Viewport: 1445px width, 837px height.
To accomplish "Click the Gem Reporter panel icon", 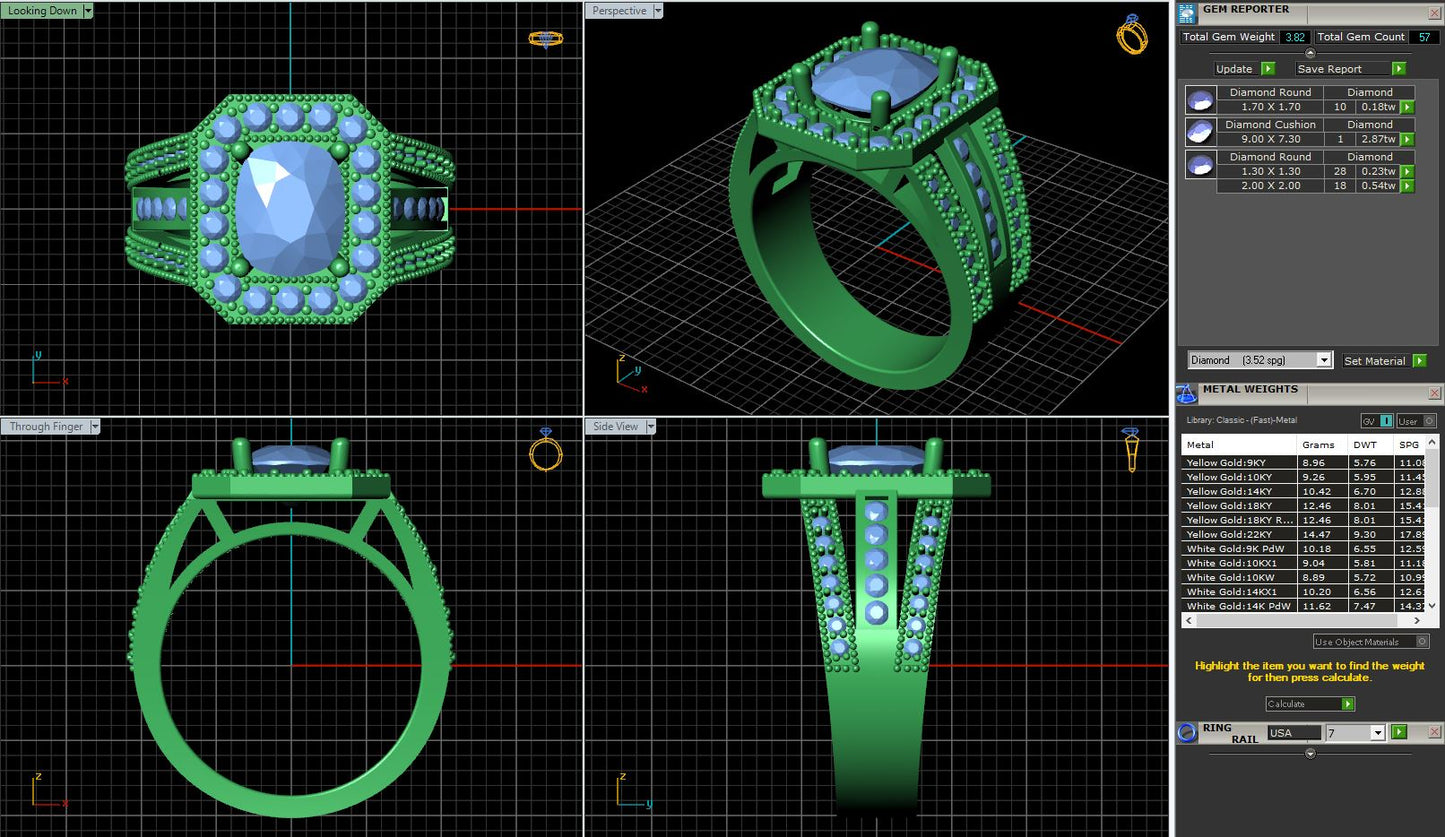I will coord(1187,13).
